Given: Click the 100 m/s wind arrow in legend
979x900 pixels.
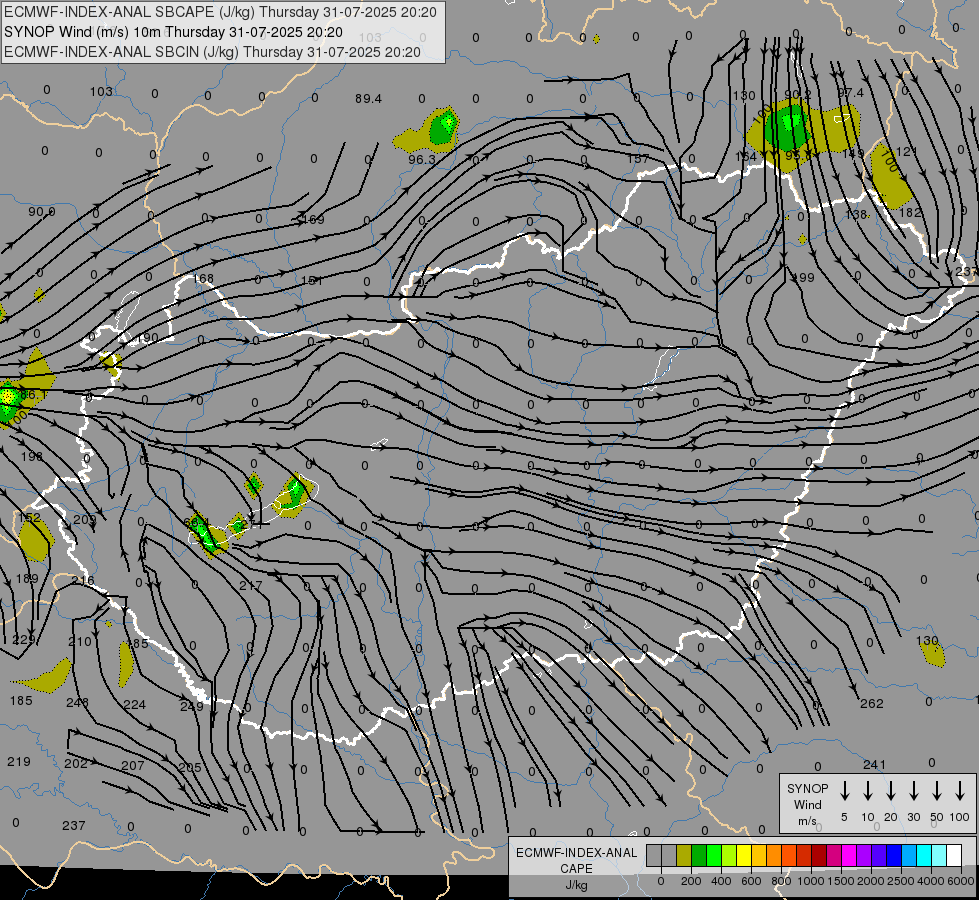Looking at the screenshot, I should point(960,791).
